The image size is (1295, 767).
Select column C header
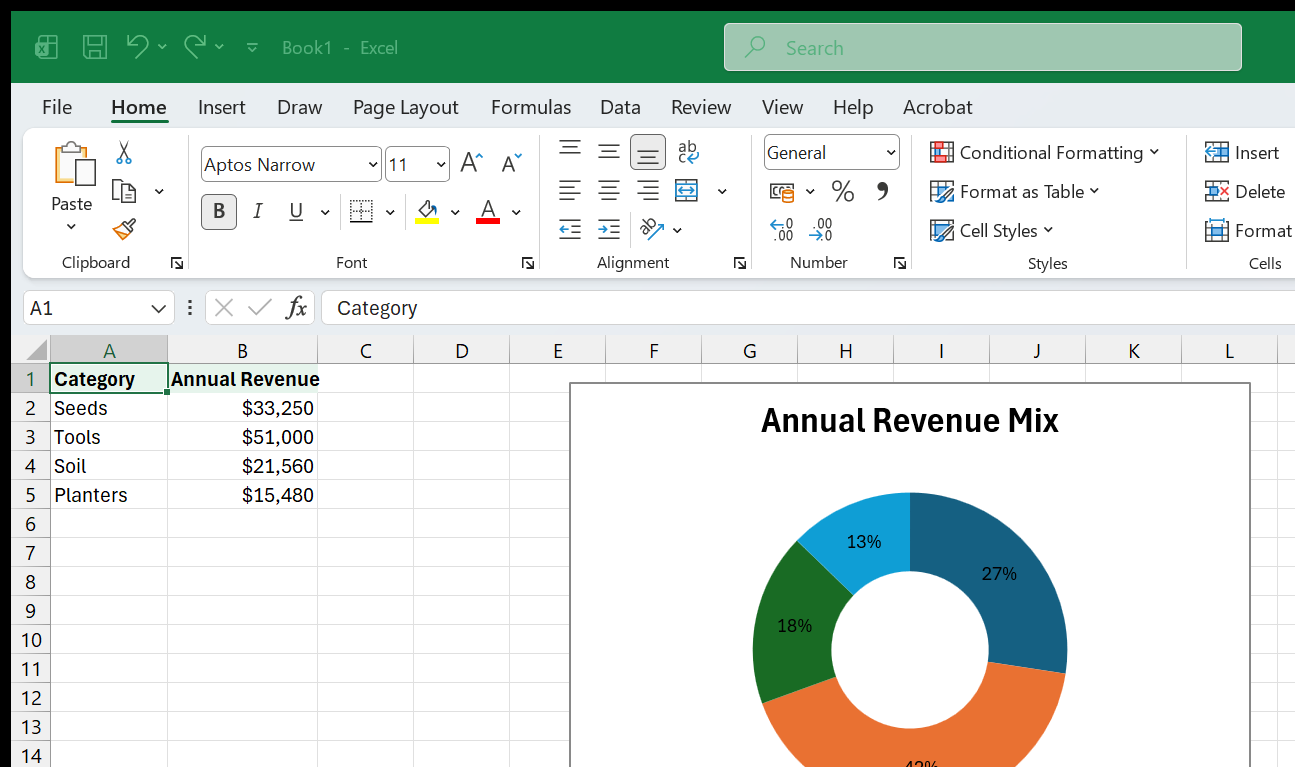pos(366,350)
